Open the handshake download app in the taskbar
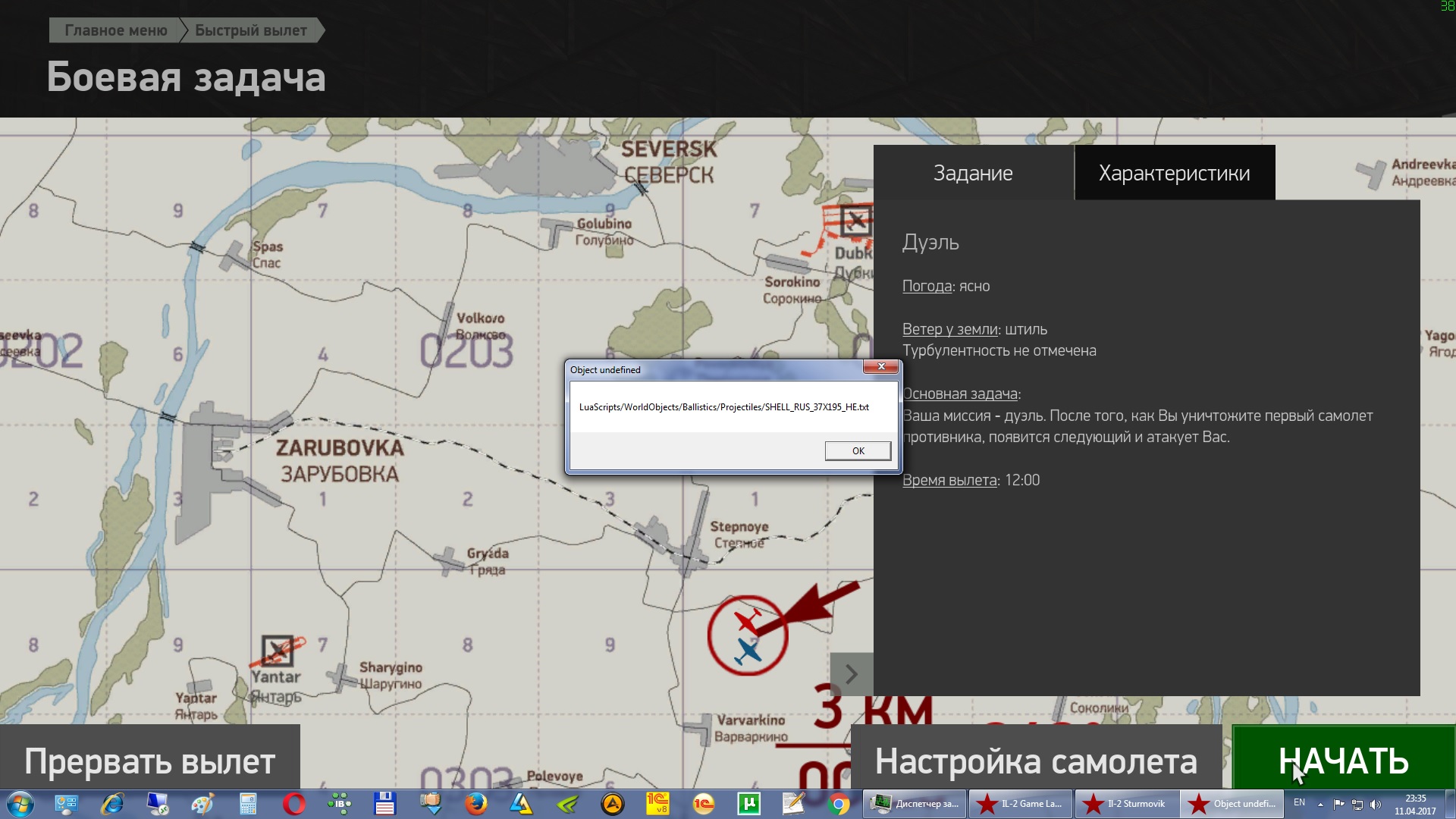The height and width of the screenshot is (819, 1456). pos(430,804)
